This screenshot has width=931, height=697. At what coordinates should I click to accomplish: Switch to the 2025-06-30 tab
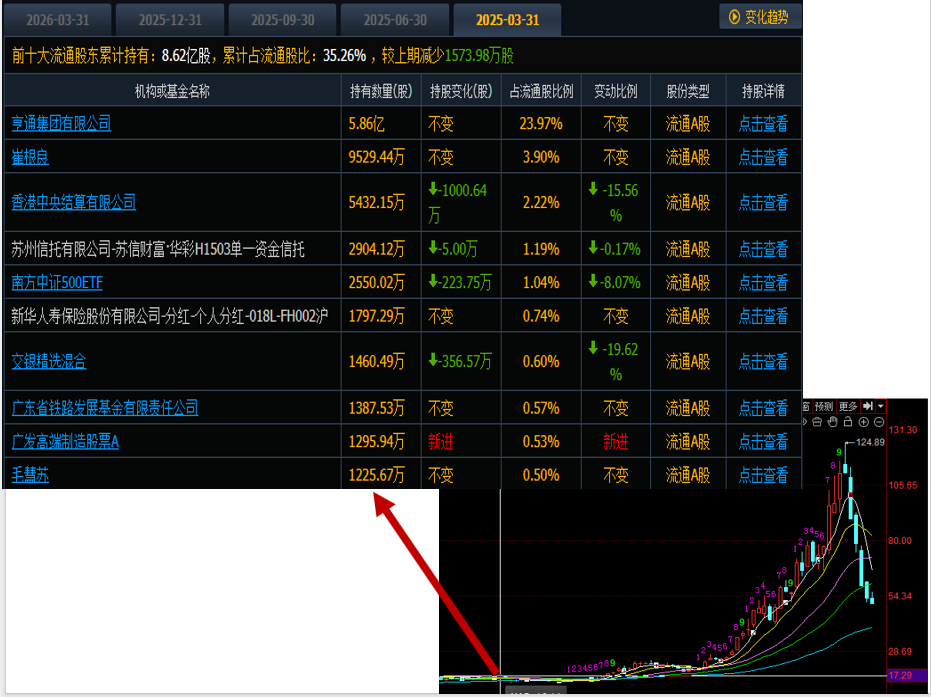[395, 20]
